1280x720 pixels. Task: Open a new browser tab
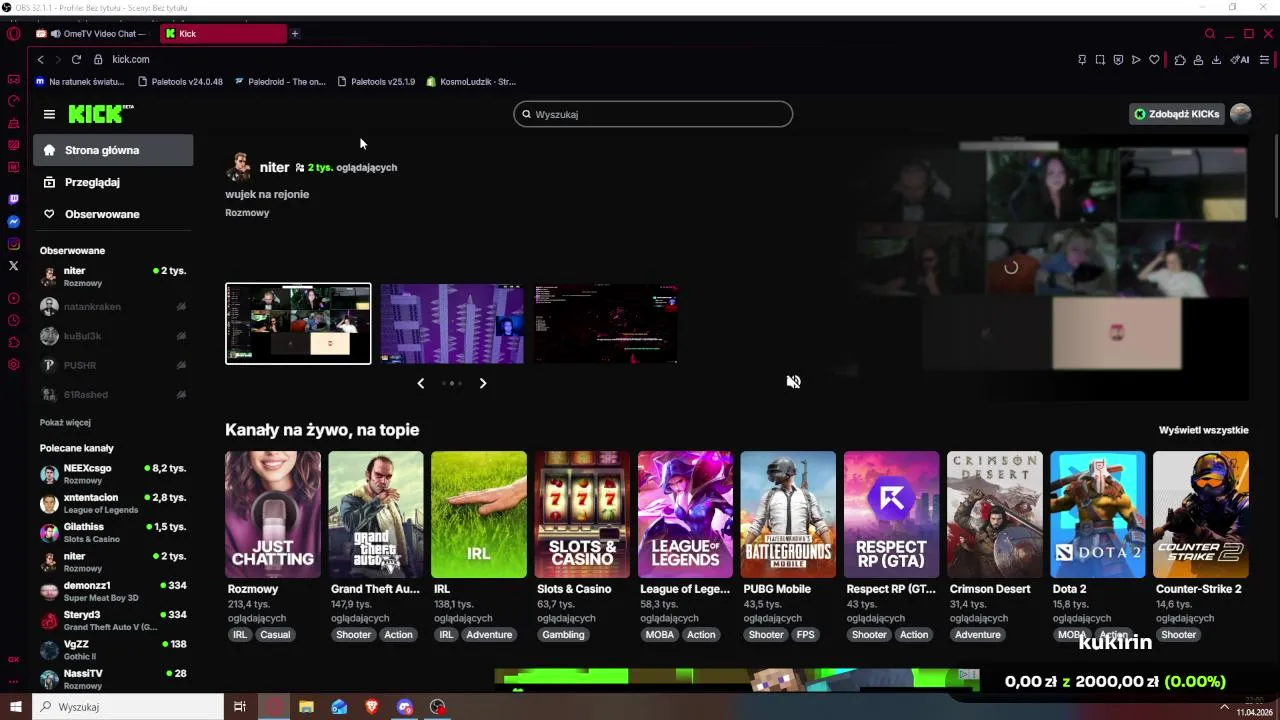[295, 33]
